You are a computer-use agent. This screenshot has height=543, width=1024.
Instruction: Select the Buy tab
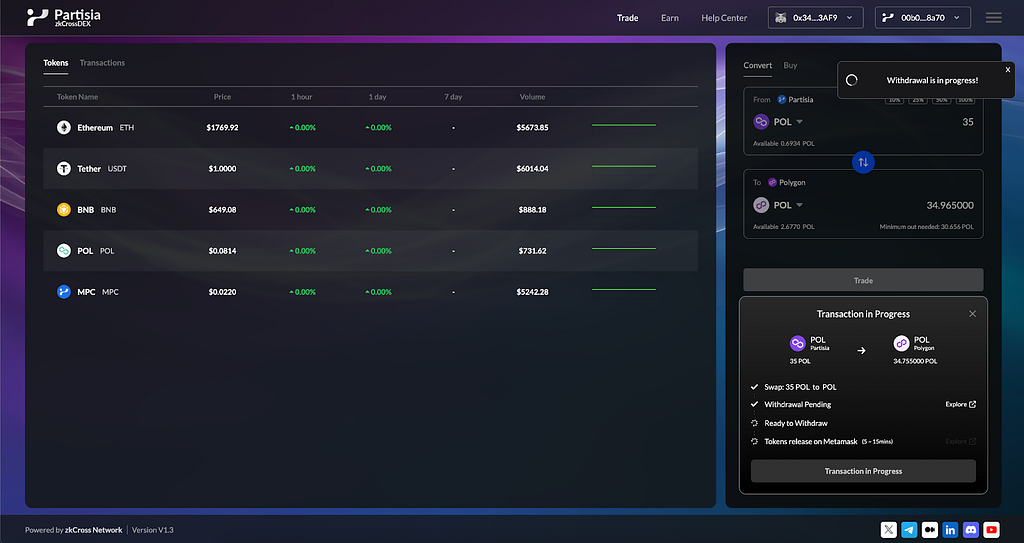790,65
